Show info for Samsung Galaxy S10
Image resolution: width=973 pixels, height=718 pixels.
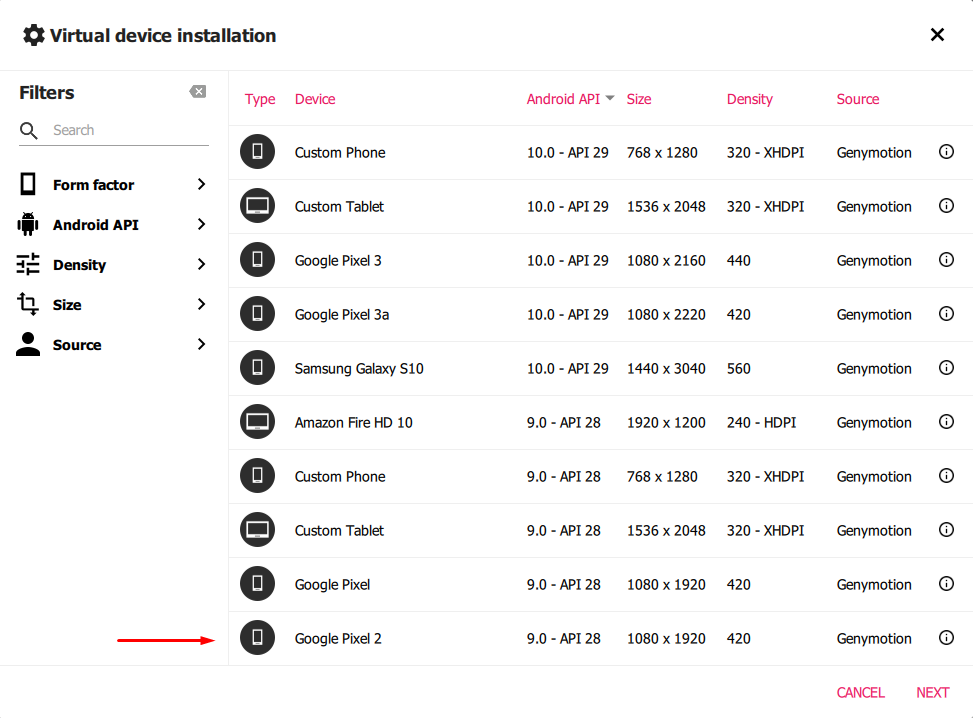[x=946, y=368]
